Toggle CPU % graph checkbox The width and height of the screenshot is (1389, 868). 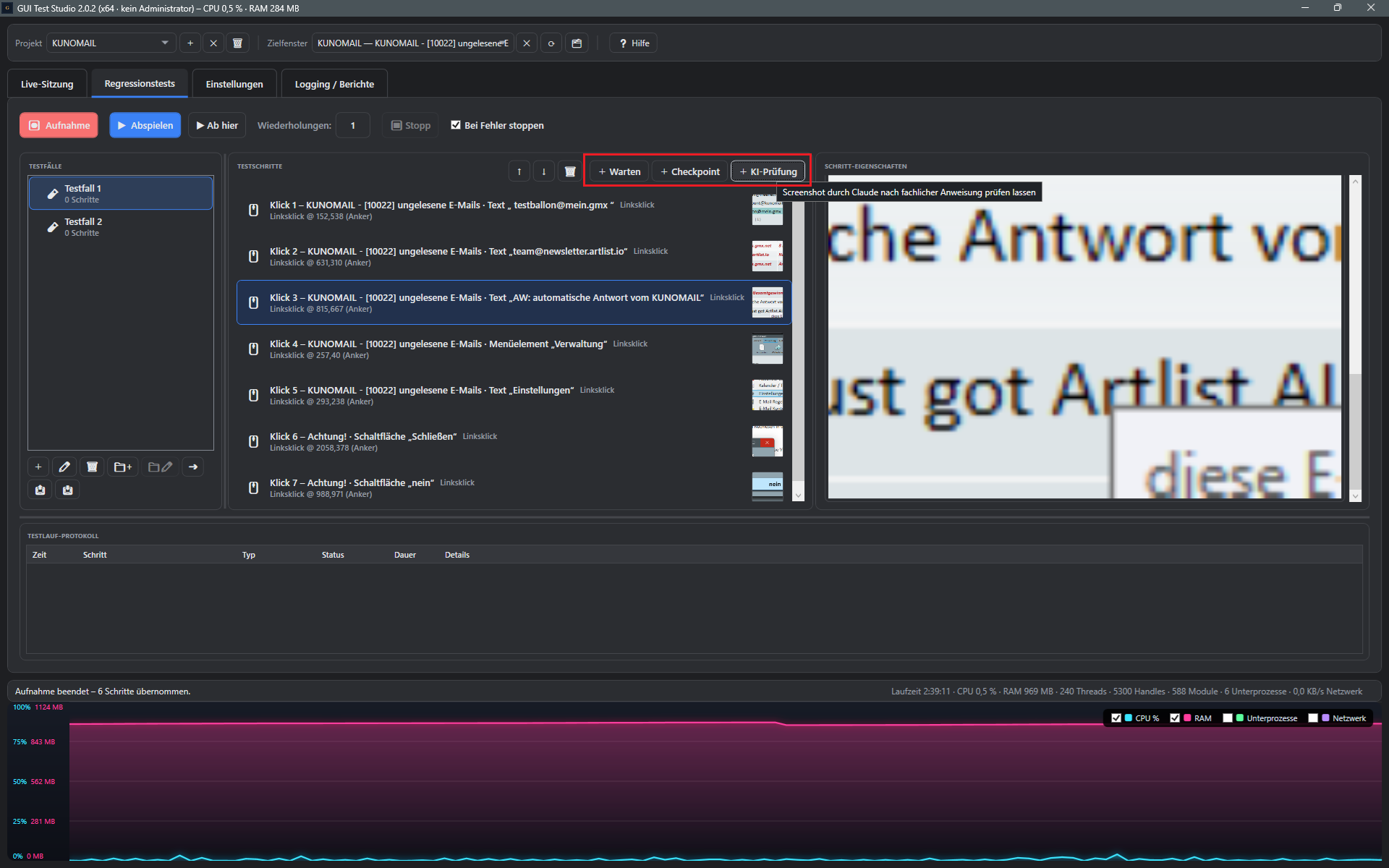tap(1116, 718)
